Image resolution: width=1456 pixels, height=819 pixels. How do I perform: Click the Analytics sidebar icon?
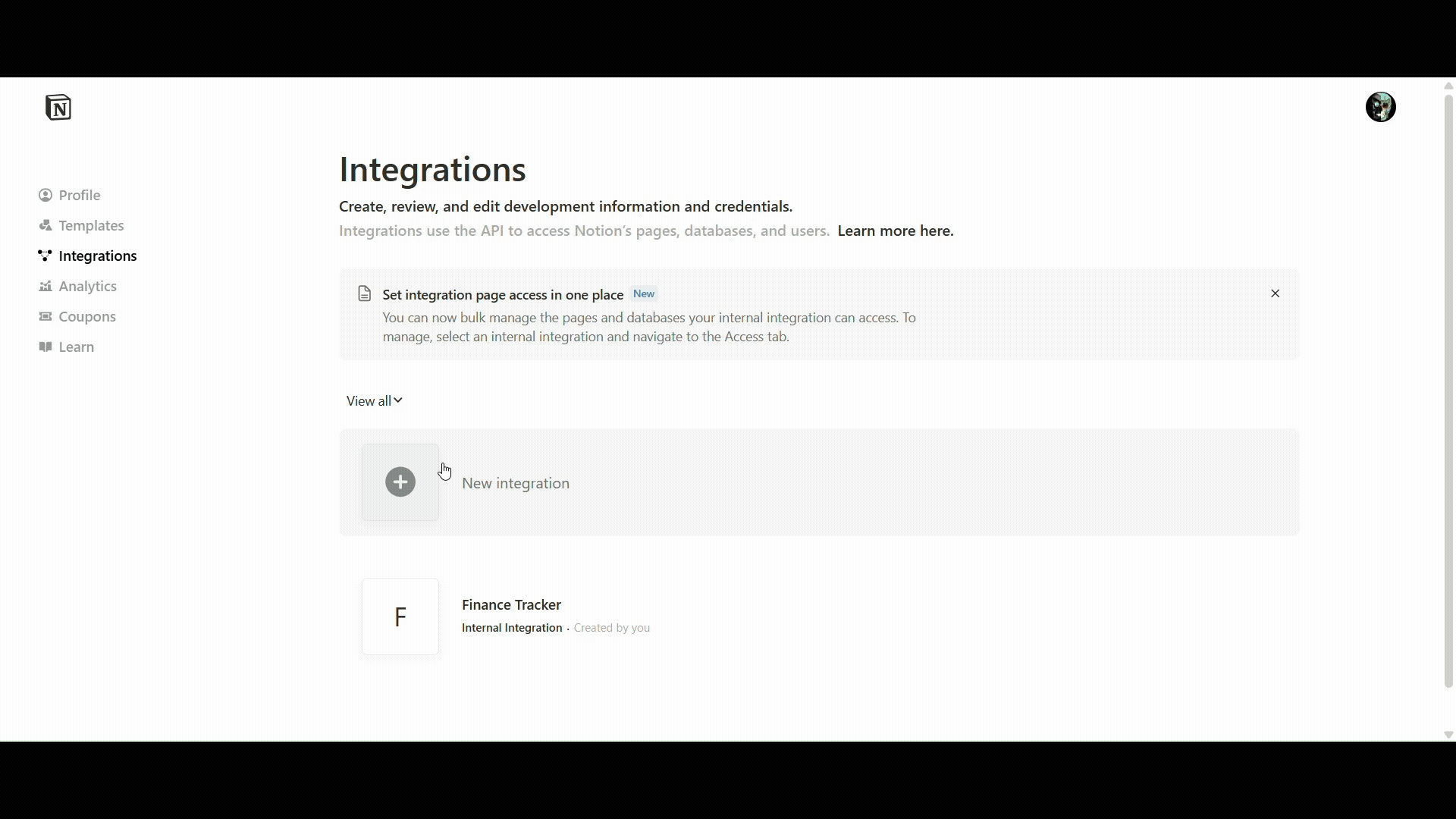point(45,286)
